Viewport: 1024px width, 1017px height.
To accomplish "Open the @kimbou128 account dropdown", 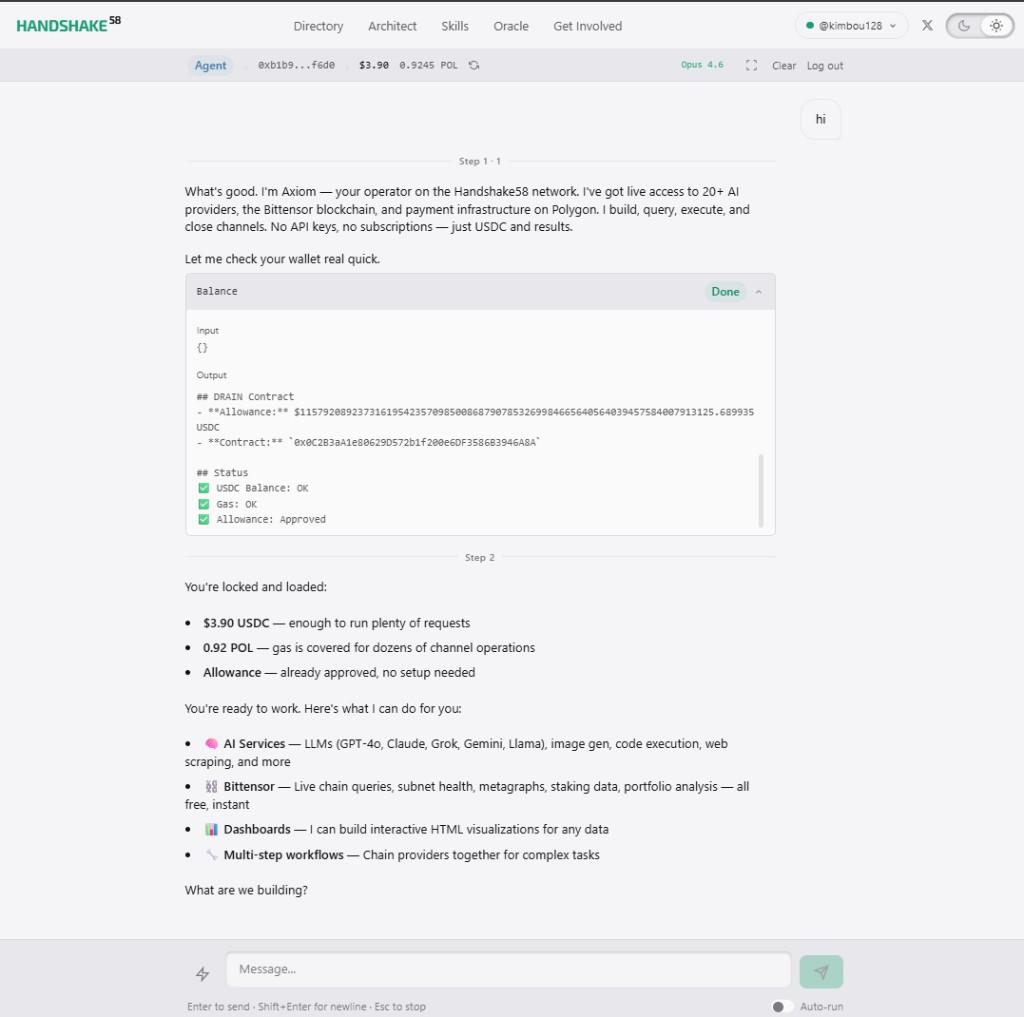I will (x=851, y=25).
